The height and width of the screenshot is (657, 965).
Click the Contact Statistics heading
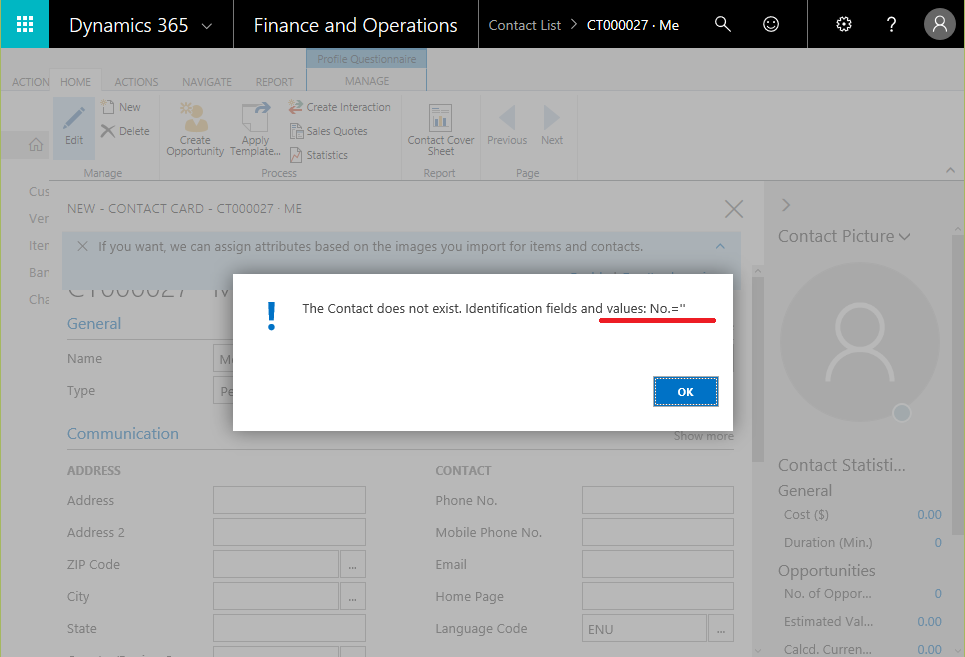click(841, 465)
